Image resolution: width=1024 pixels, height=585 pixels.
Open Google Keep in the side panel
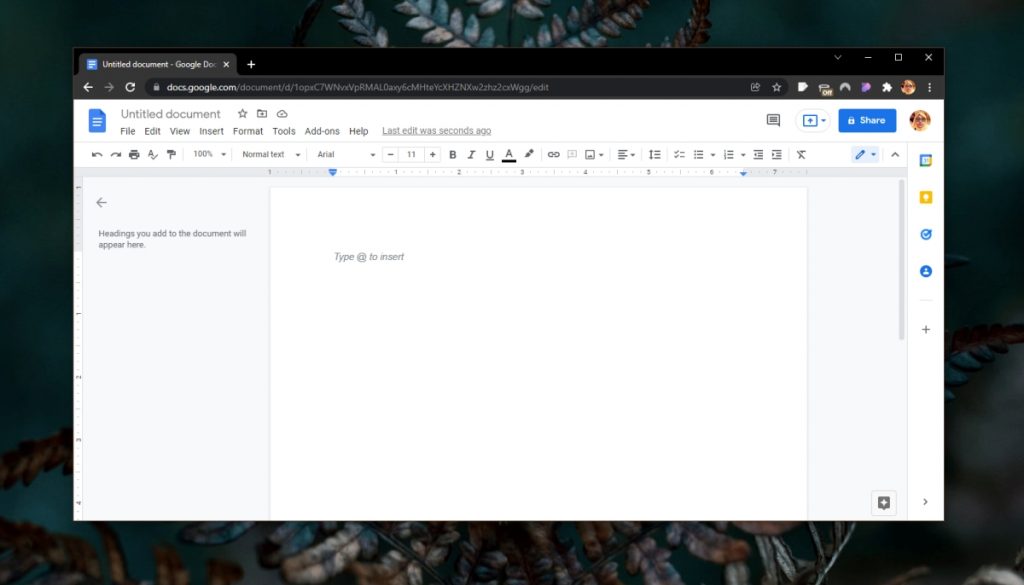(925, 197)
